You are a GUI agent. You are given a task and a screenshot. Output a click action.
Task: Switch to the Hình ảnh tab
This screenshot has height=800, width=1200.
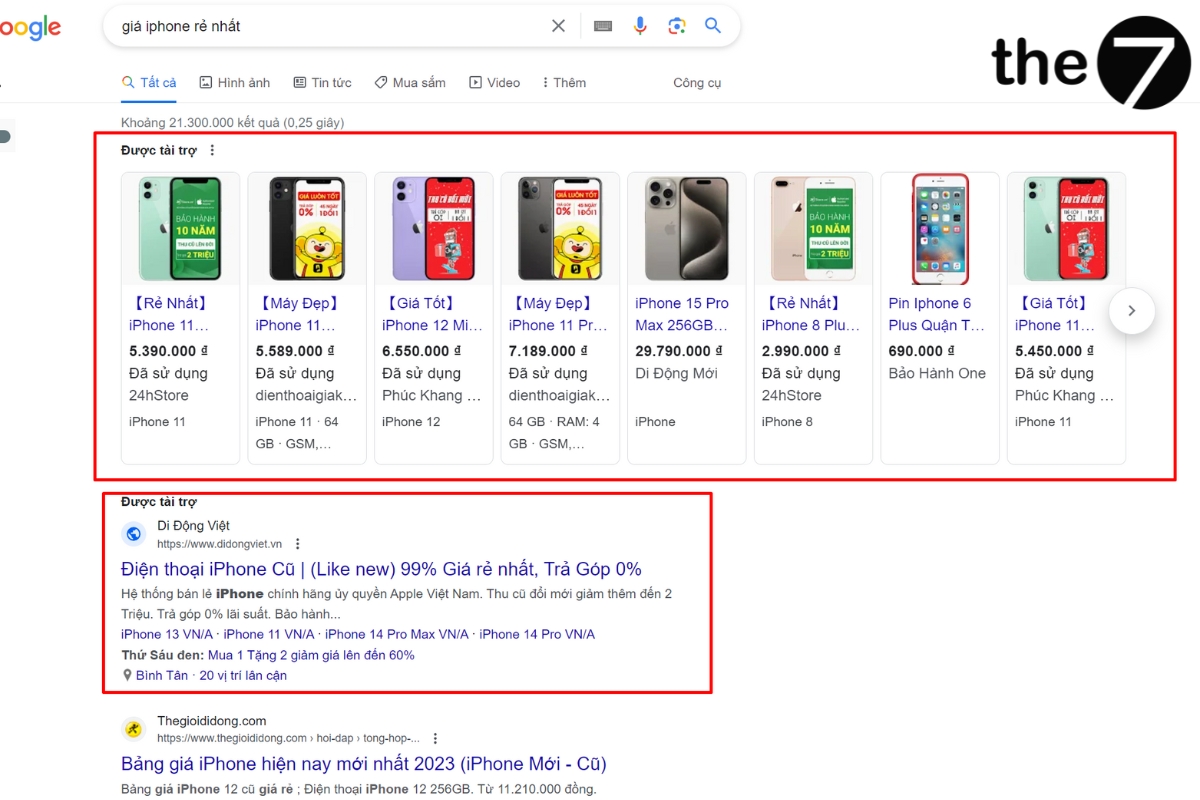coord(234,82)
